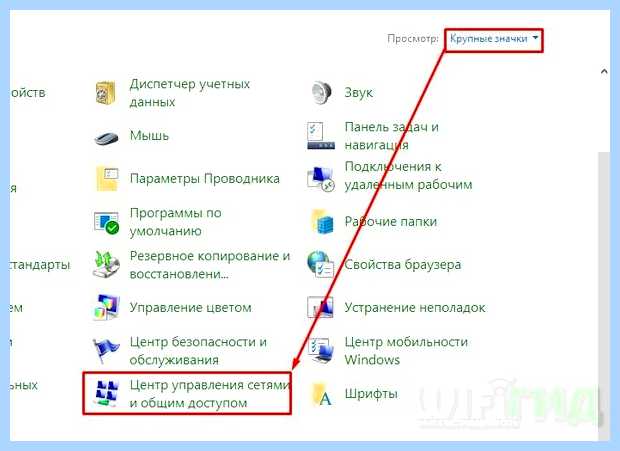
Task: Click the network icon for Центр управления сетями
Action: (106, 393)
